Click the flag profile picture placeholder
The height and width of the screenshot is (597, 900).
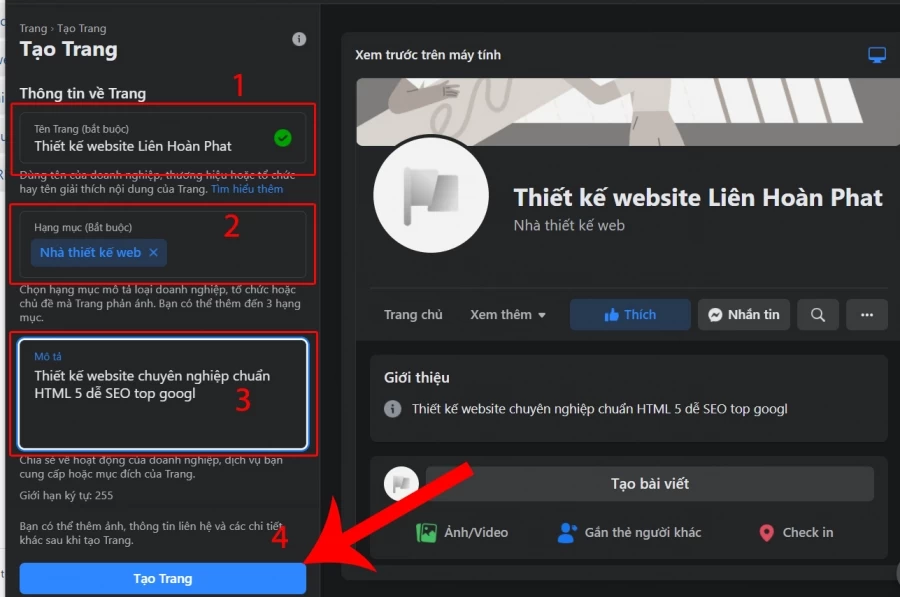431,195
